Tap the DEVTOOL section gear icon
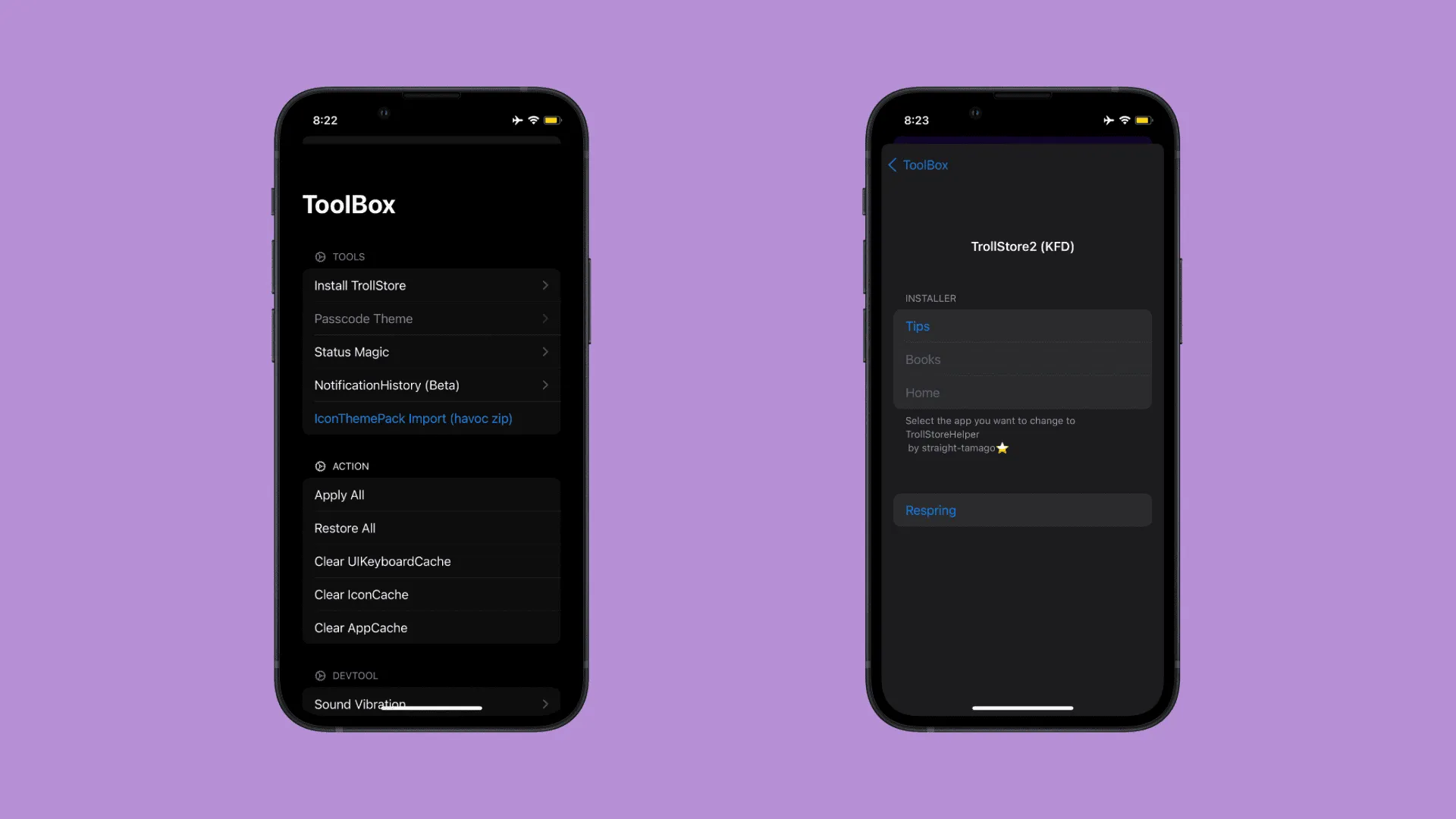The image size is (1456, 819). click(319, 675)
